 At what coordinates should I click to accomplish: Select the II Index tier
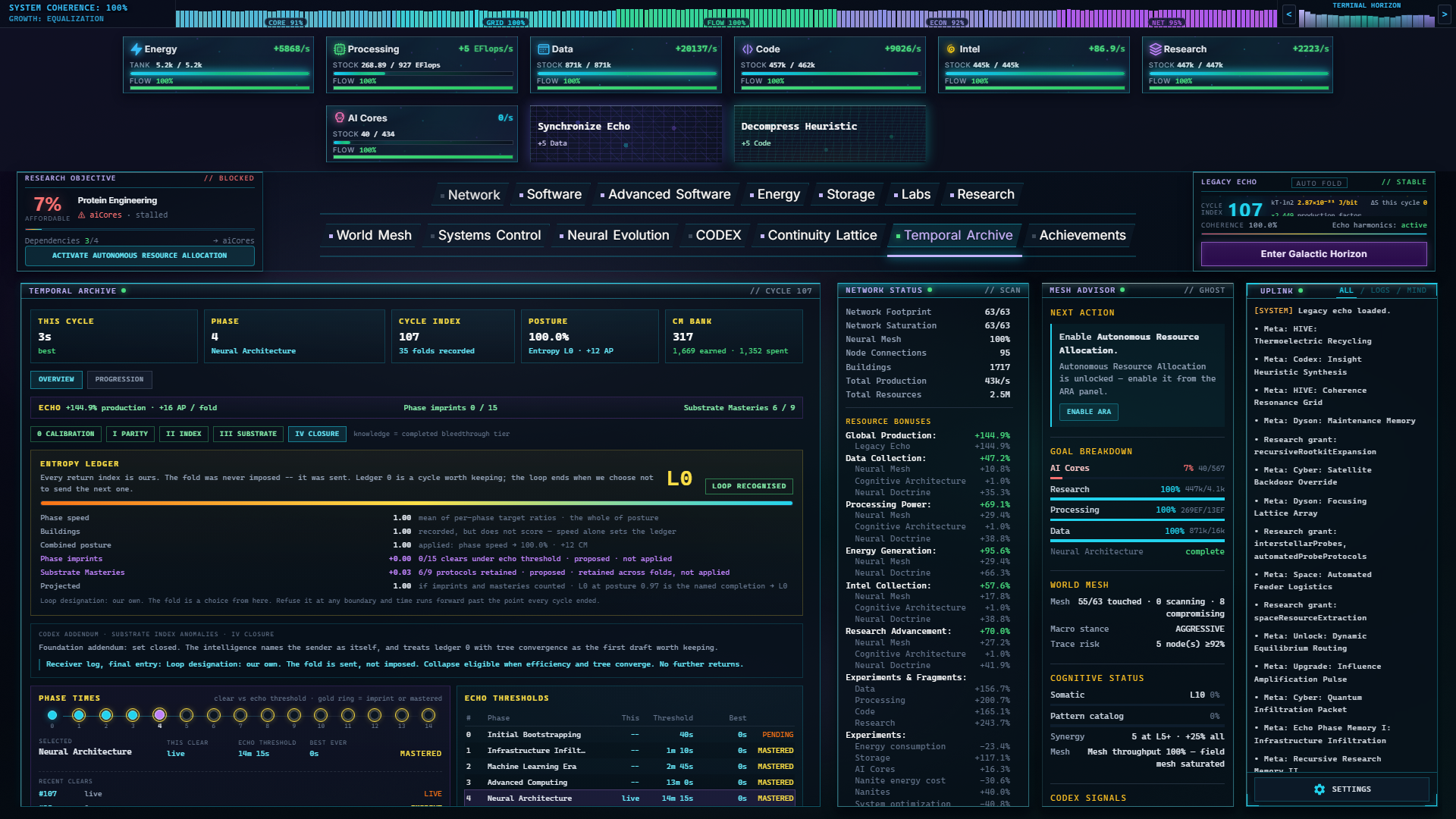point(184,434)
